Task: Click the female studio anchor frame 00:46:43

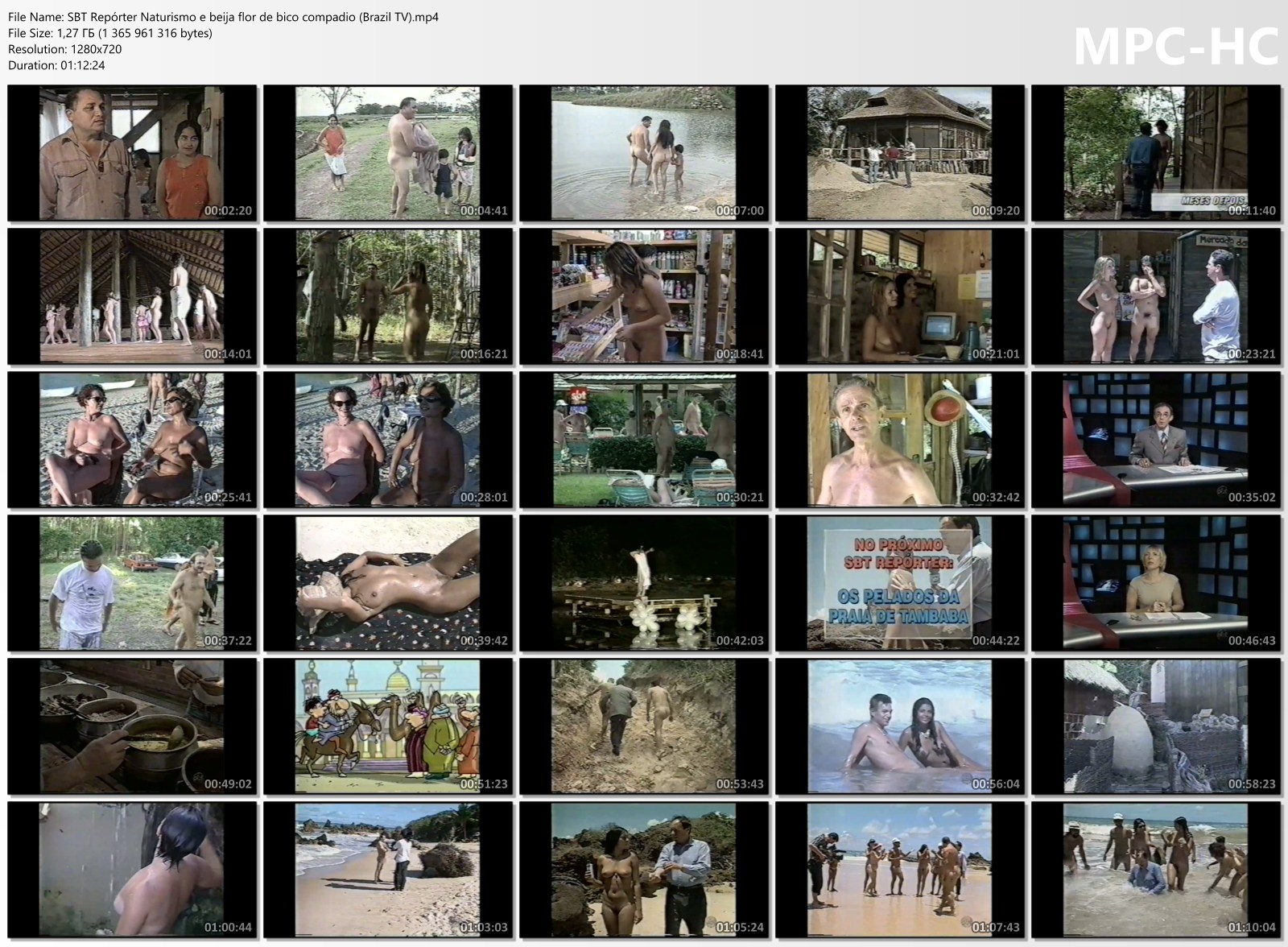Action: pyautogui.click(x=1156, y=583)
